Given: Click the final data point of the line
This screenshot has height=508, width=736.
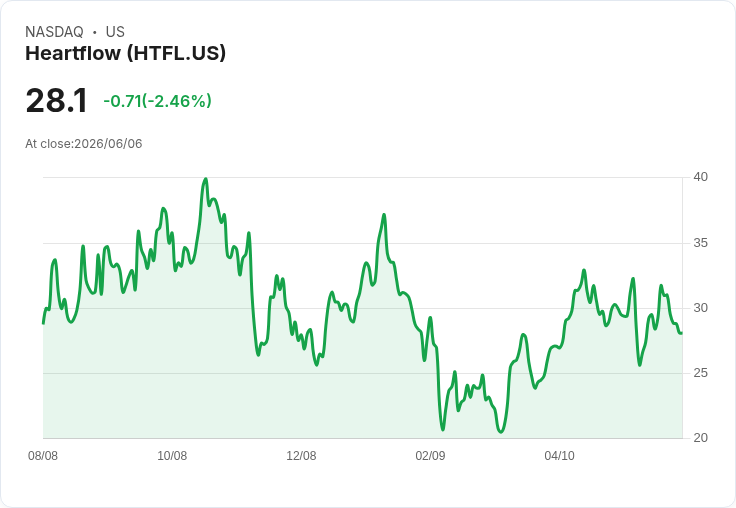Looking at the screenshot, I should [x=681, y=333].
